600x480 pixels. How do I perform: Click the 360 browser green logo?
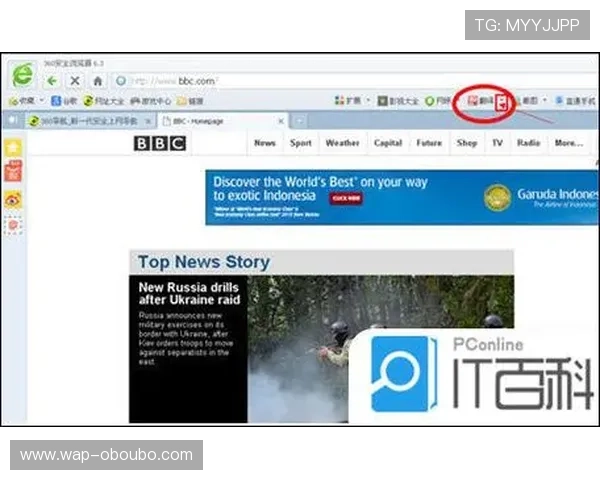click(22, 77)
